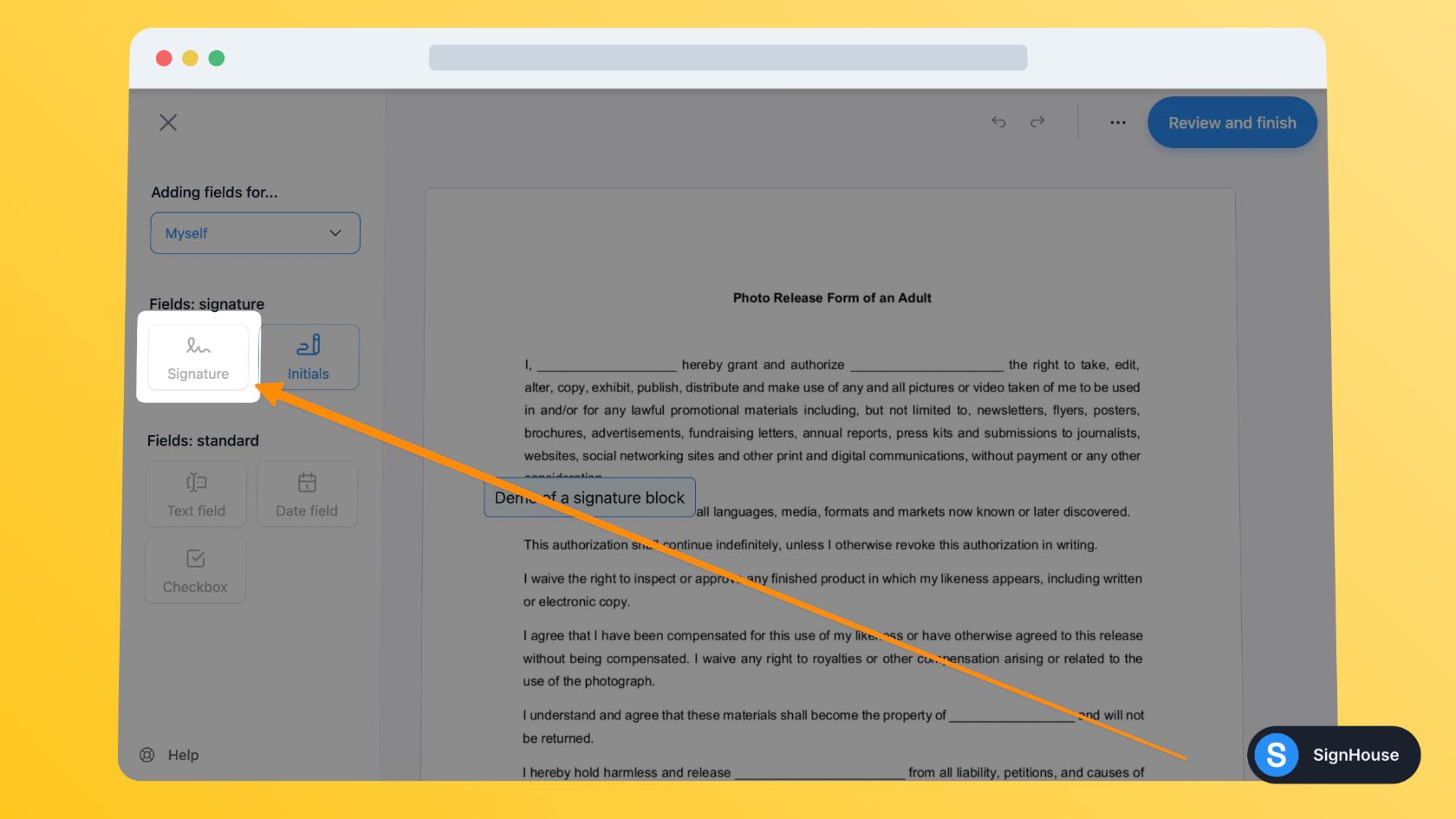Add a Date field to the document

coord(307,494)
